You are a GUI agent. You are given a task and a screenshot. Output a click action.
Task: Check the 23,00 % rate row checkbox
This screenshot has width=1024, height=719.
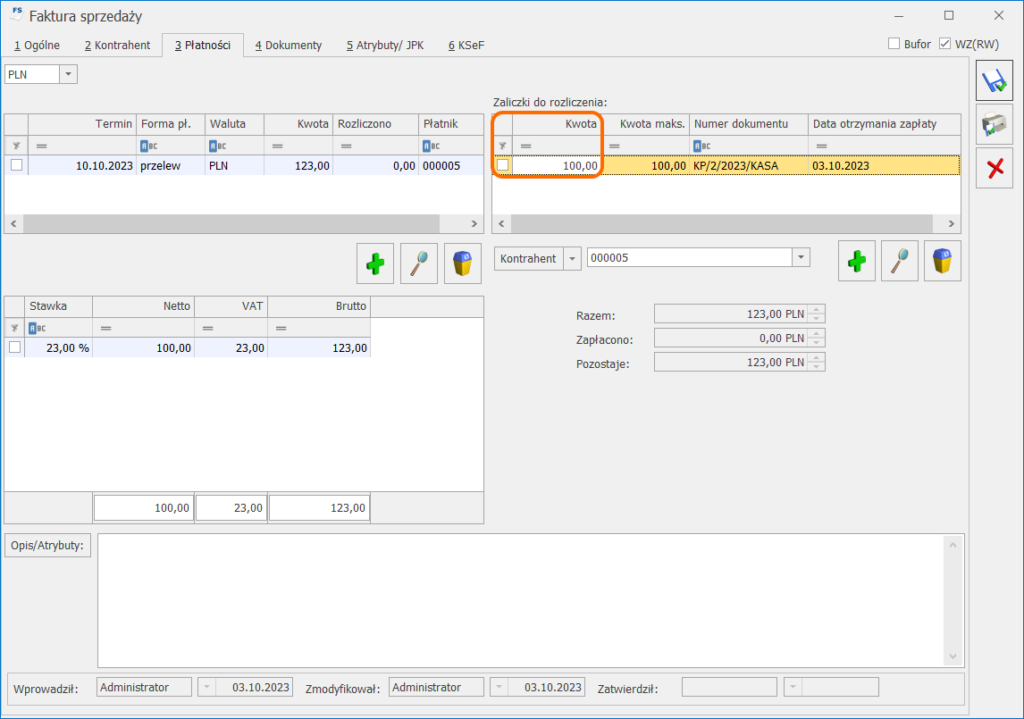(x=14, y=347)
